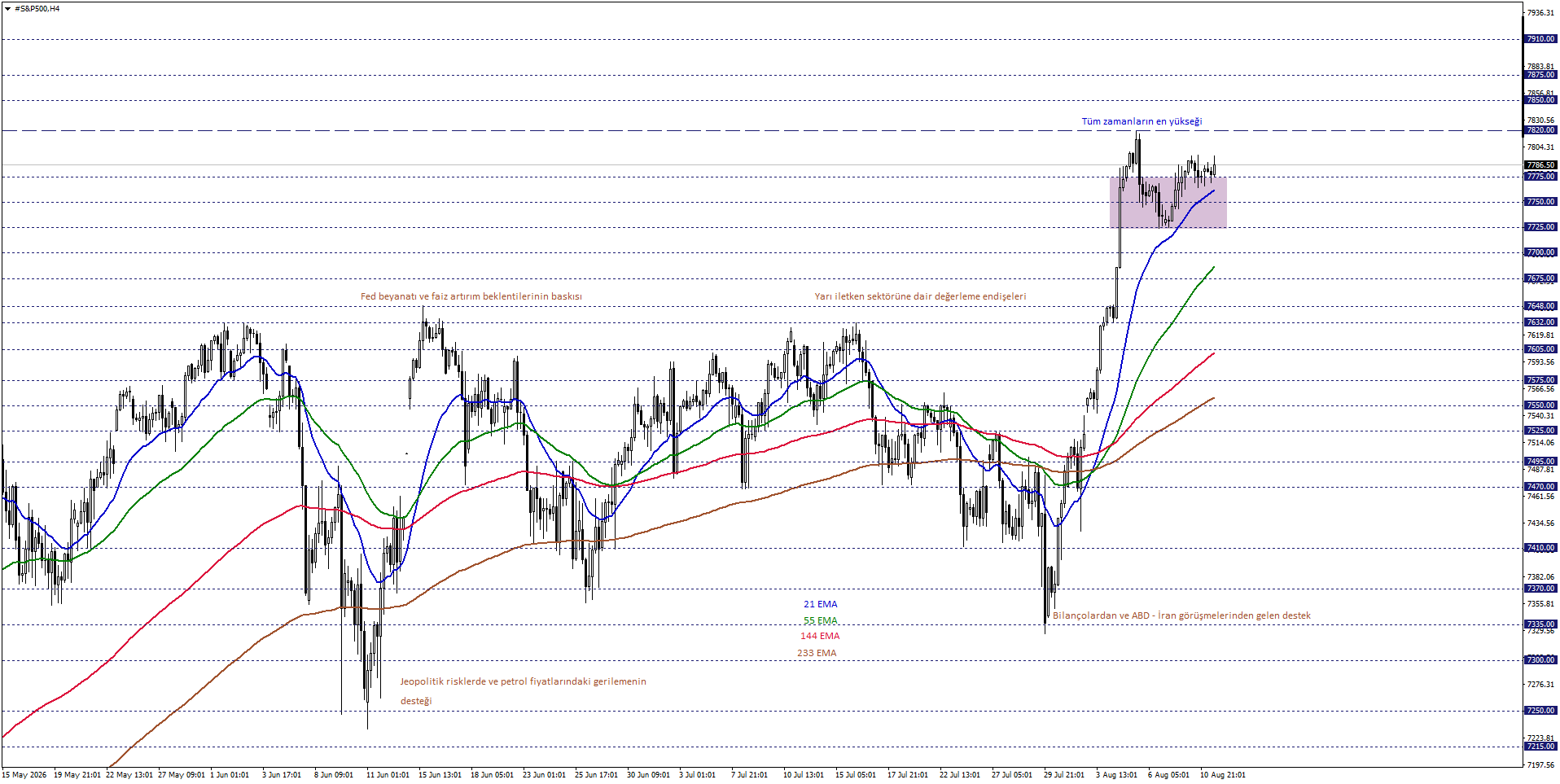The height and width of the screenshot is (784, 1560).
Task: Click the 7910.00 price level tag
Action: (x=1540, y=39)
